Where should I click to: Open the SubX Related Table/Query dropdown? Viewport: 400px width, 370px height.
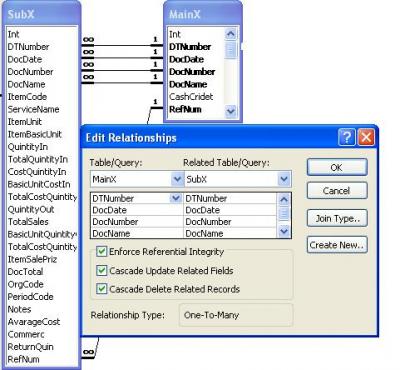point(284,179)
